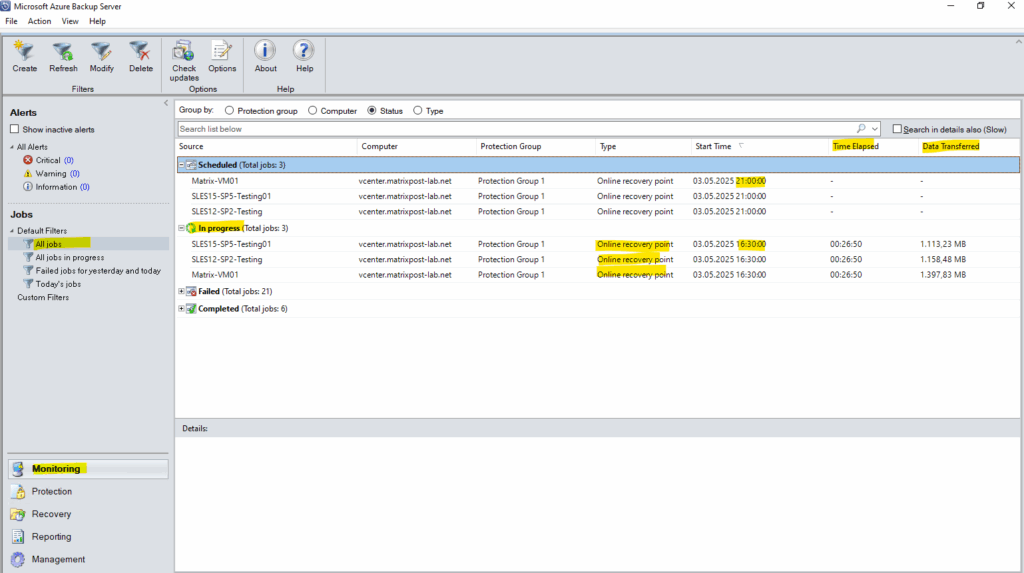Click the Check updates icon
The image size is (1024, 573).
point(184,51)
